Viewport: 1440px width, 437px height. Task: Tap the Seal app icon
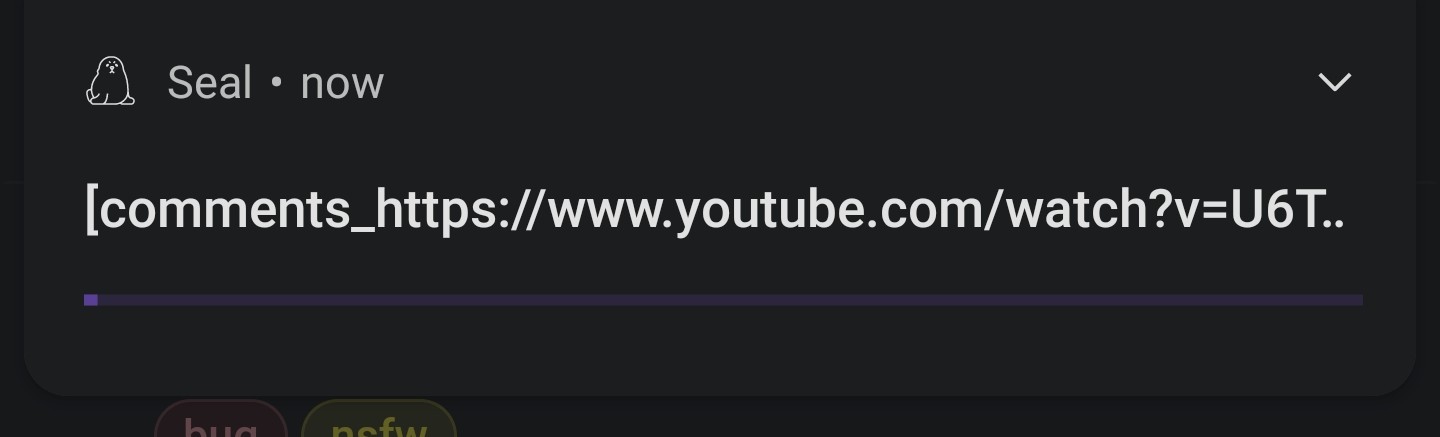[x=110, y=81]
